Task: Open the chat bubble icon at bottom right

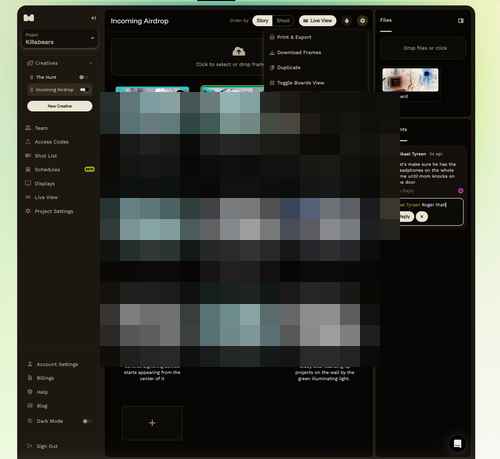Action: [x=457, y=444]
